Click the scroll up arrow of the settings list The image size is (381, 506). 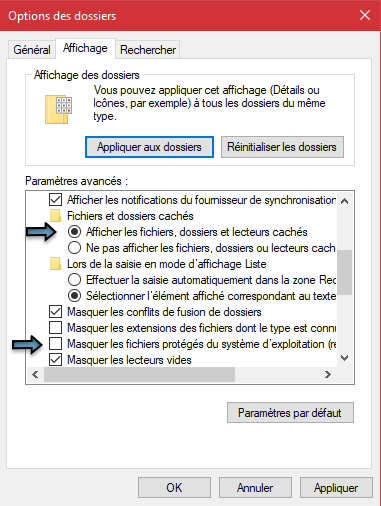345,201
